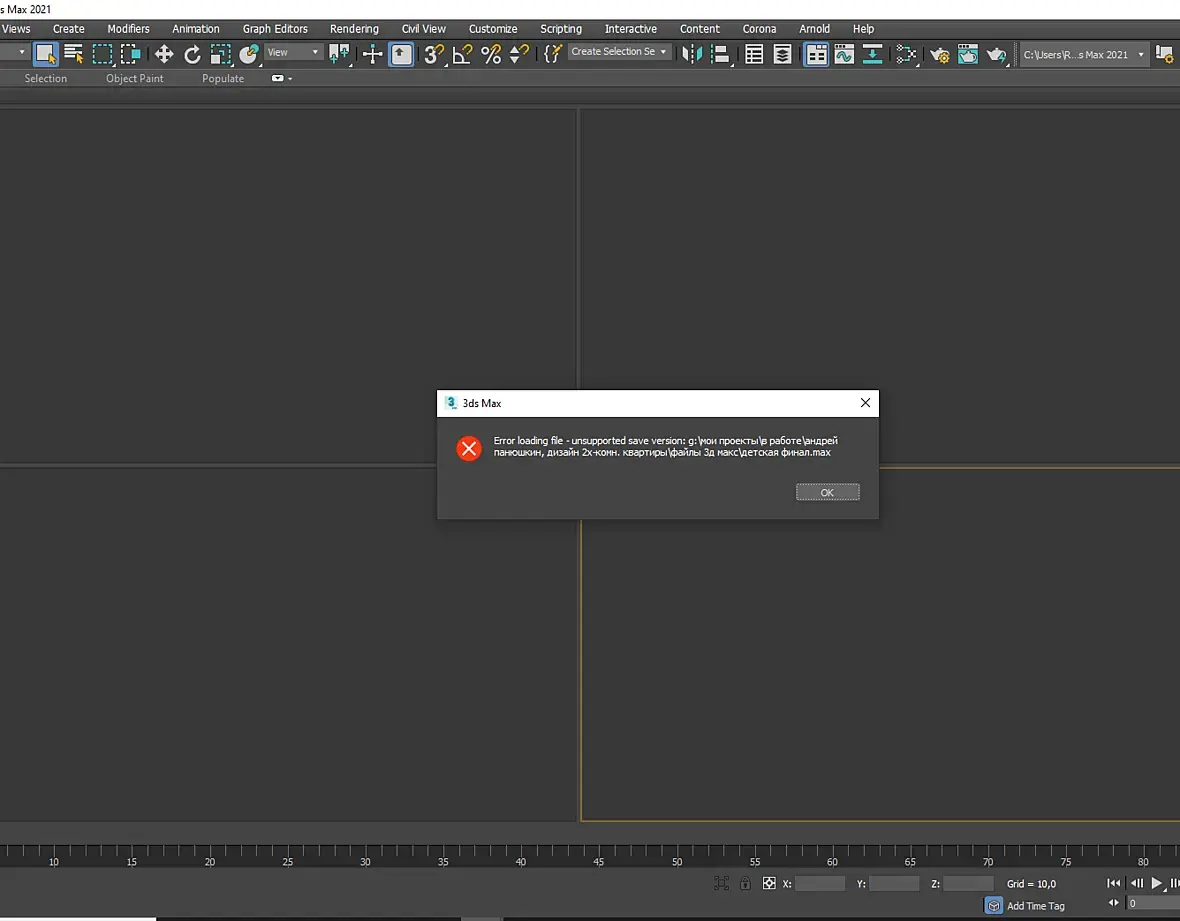Click Isolate Selection toggle icon
Viewport: 1180px width, 921px height.
coord(721,883)
